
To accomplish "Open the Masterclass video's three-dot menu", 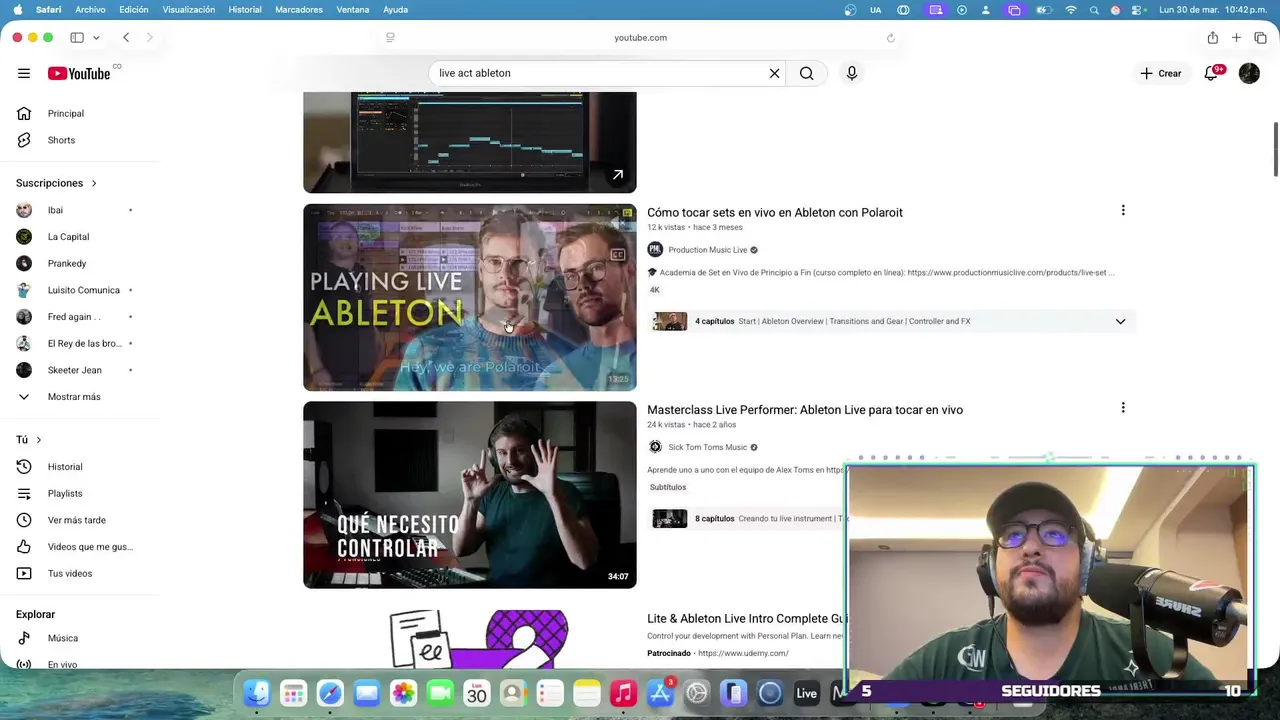I will click(1123, 408).
